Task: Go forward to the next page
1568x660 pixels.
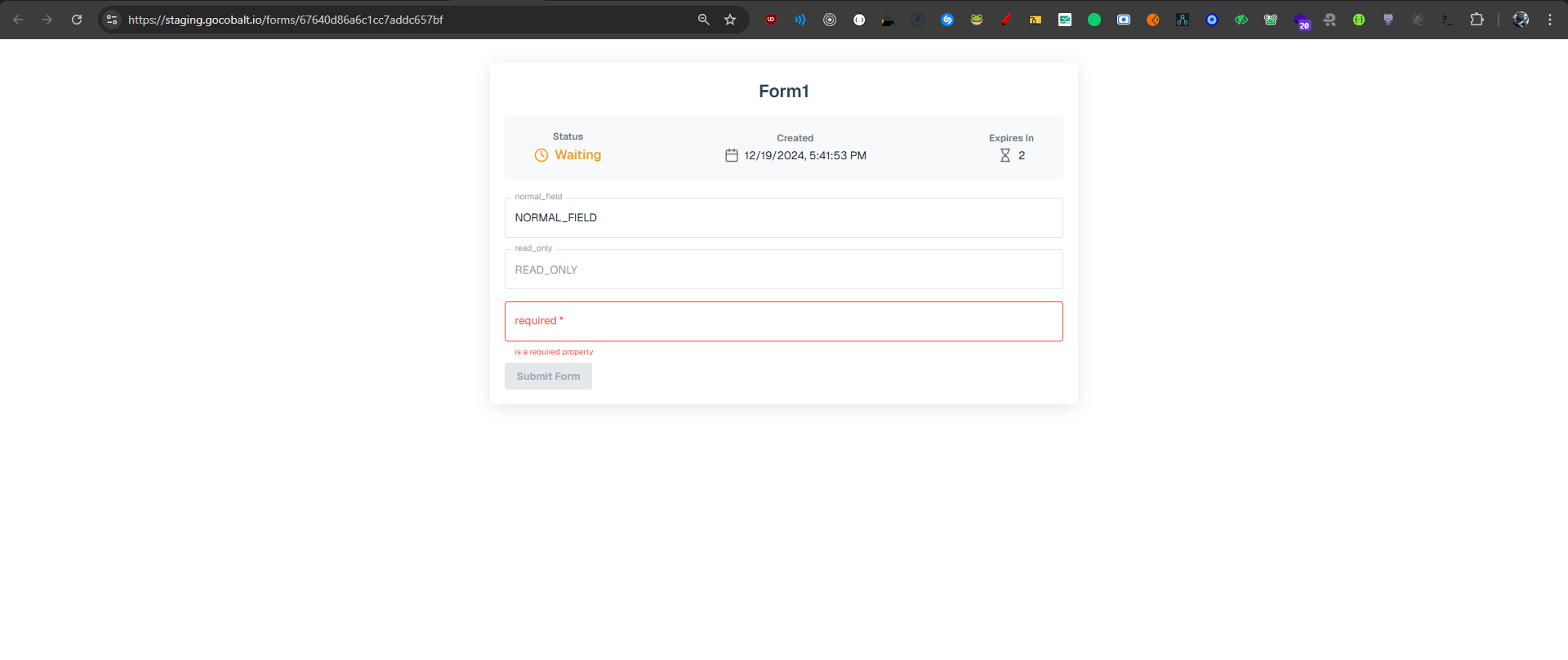Action: tap(47, 20)
